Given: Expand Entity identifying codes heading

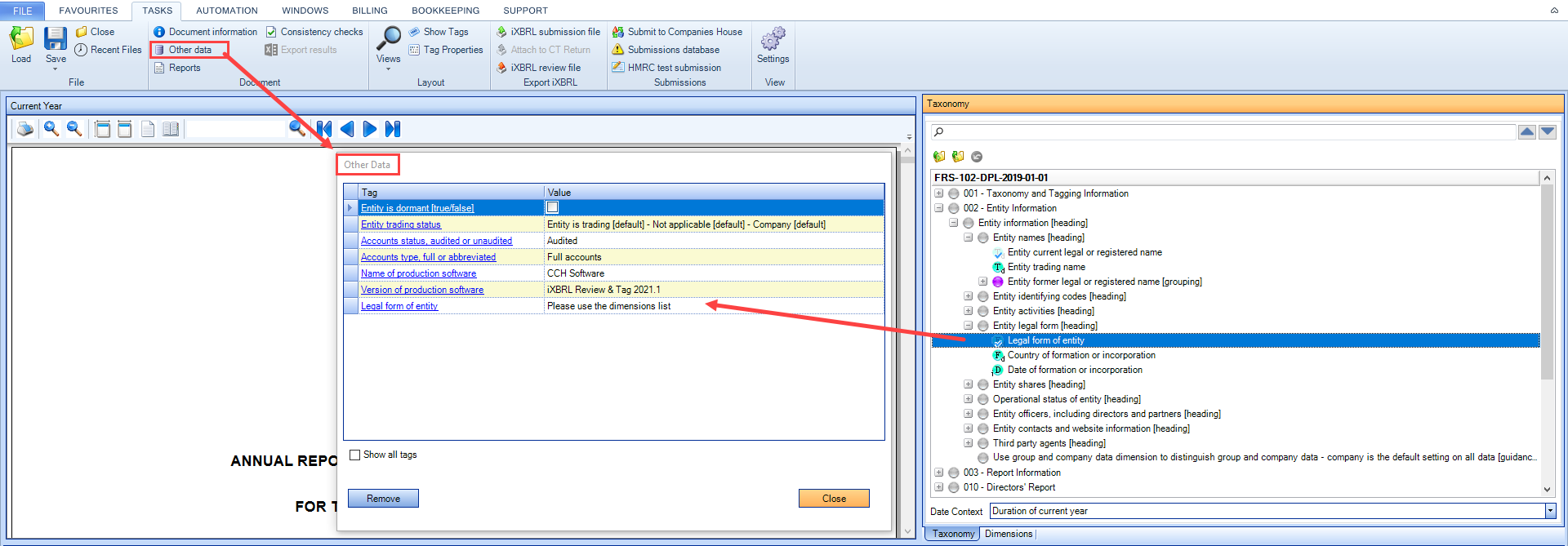Looking at the screenshot, I should click(x=969, y=296).
